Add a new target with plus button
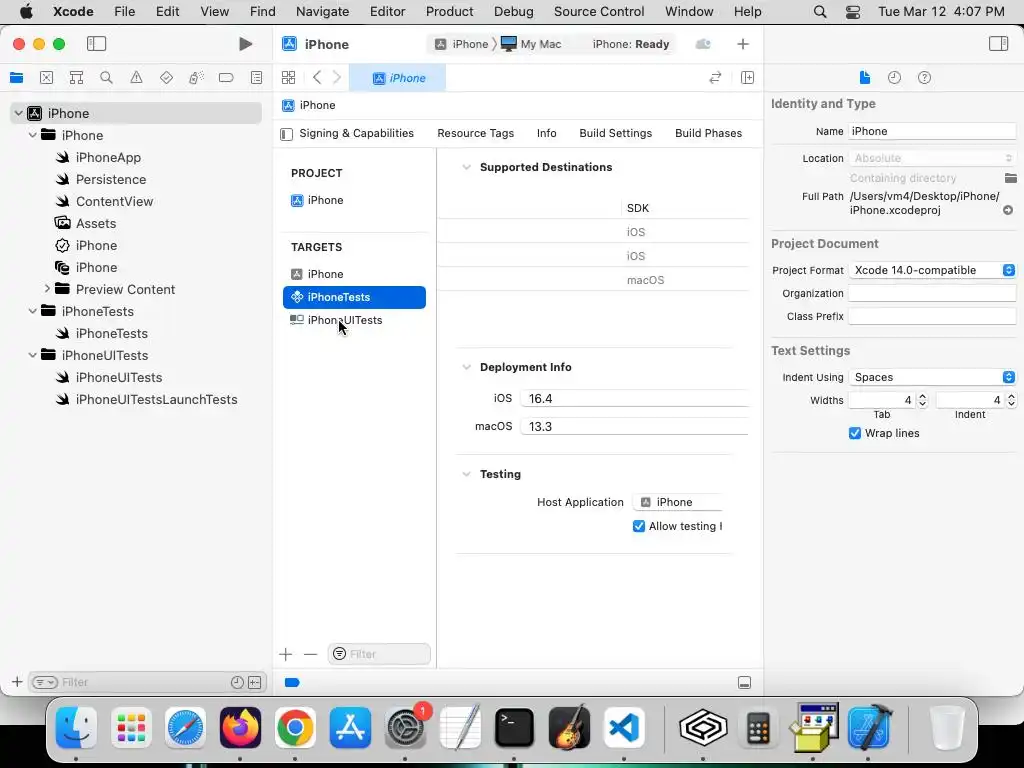The height and width of the screenshot is (768, 1024). pyautogui.click(x=285, y=654)
